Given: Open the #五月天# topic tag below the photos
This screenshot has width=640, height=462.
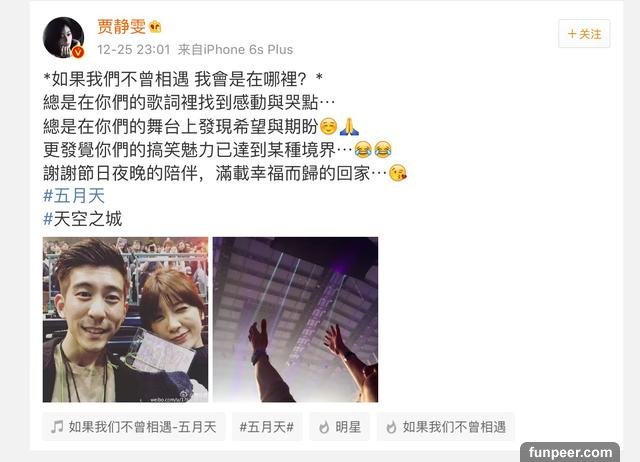Looking at the screenshot, I should [x=267, y=427].
